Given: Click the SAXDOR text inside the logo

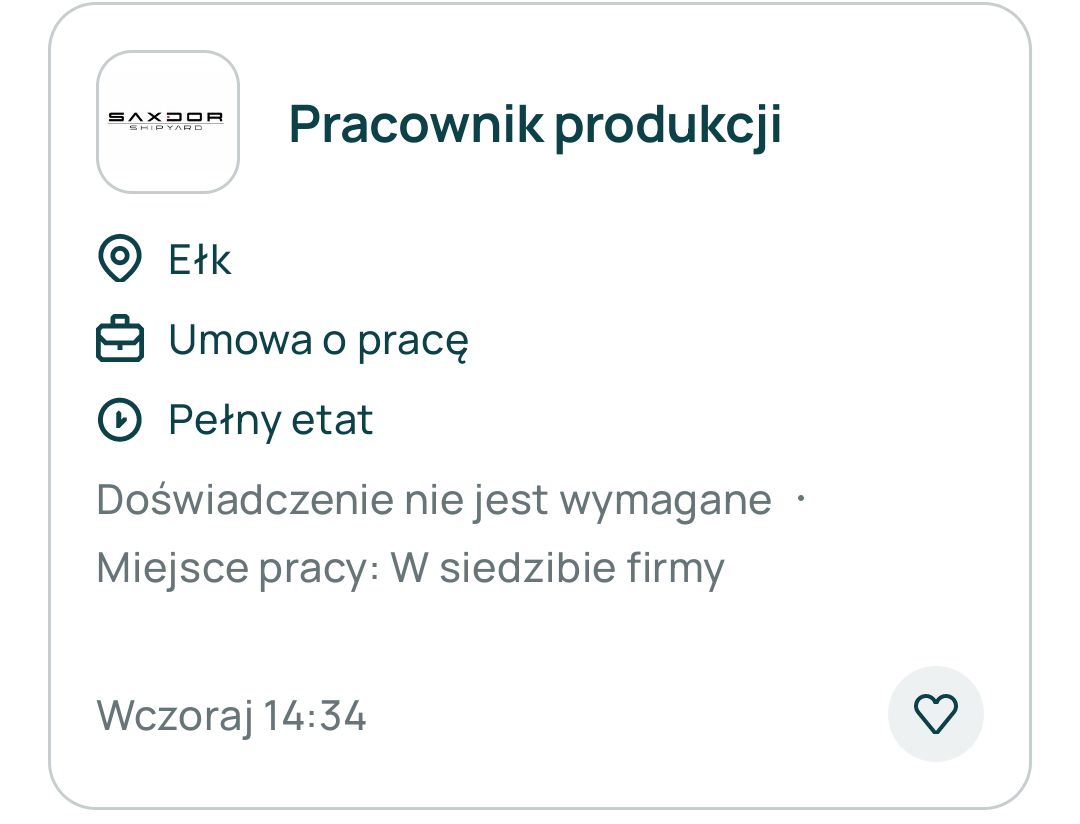Looking at the screenshot, I should pyautogui.click(x=167, y=116).
